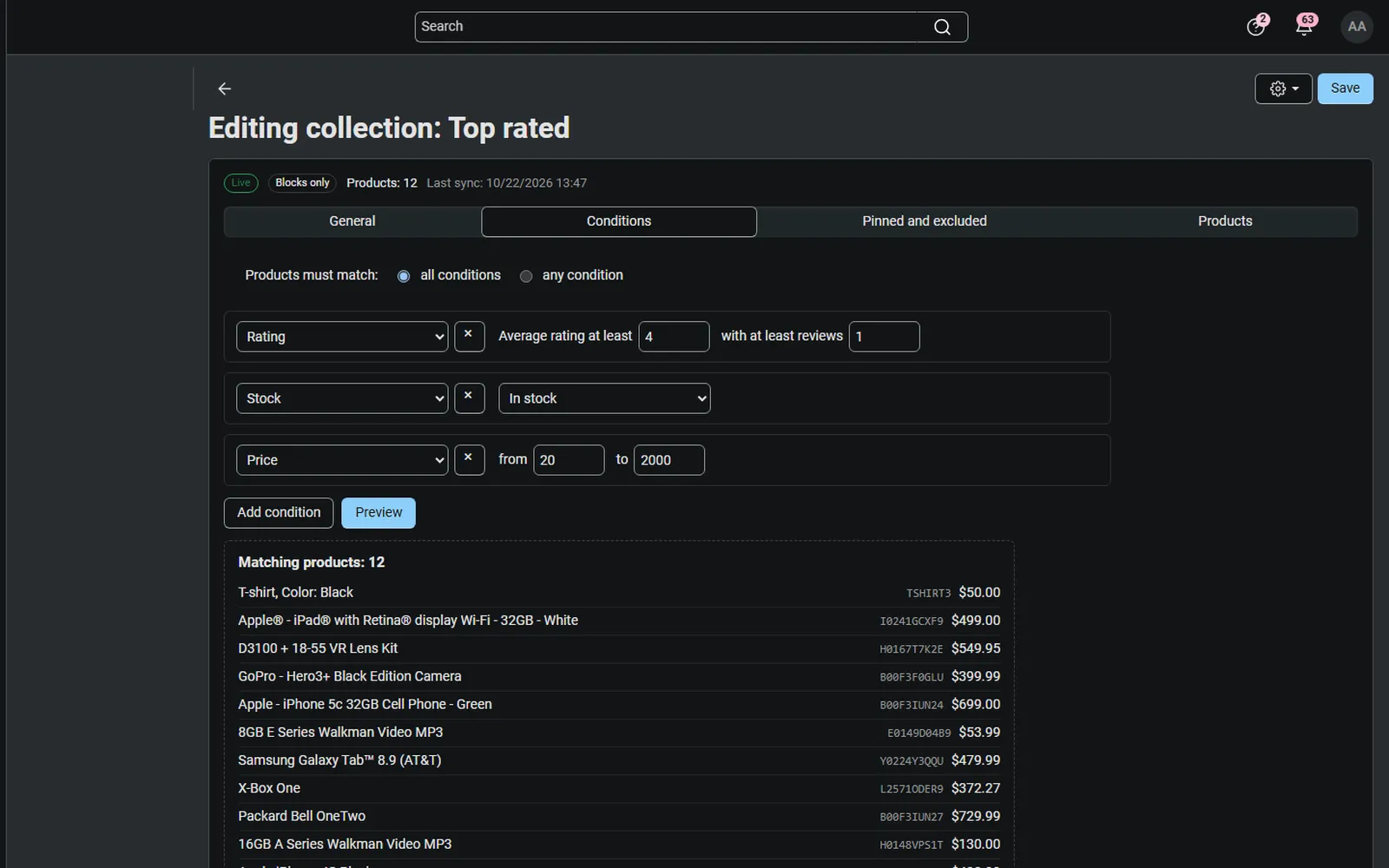
Task: Click 16GB A Series Walkman Video MP3
Action: (x=345, y=844)
